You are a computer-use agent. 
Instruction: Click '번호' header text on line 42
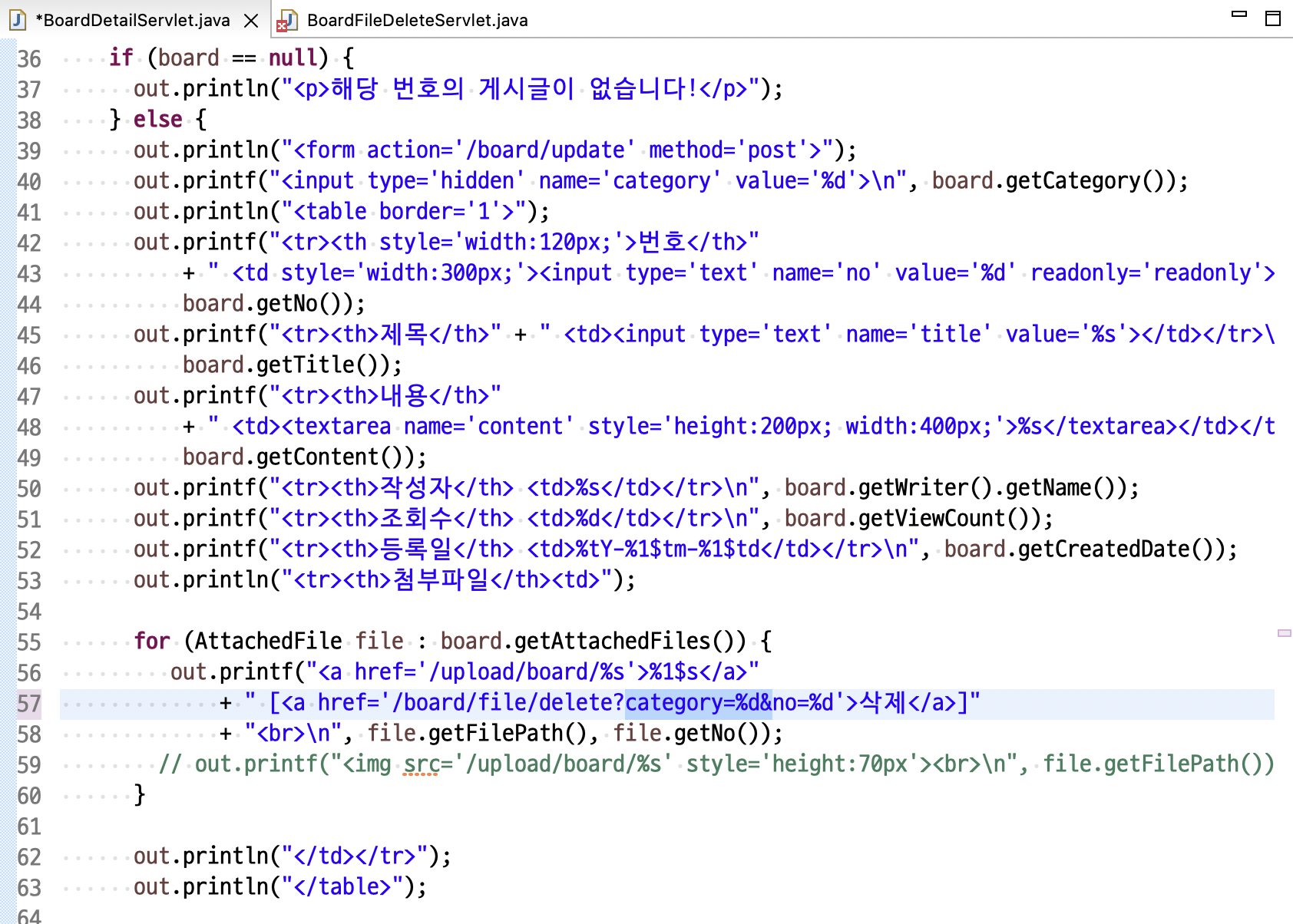[x=662, y=242]
